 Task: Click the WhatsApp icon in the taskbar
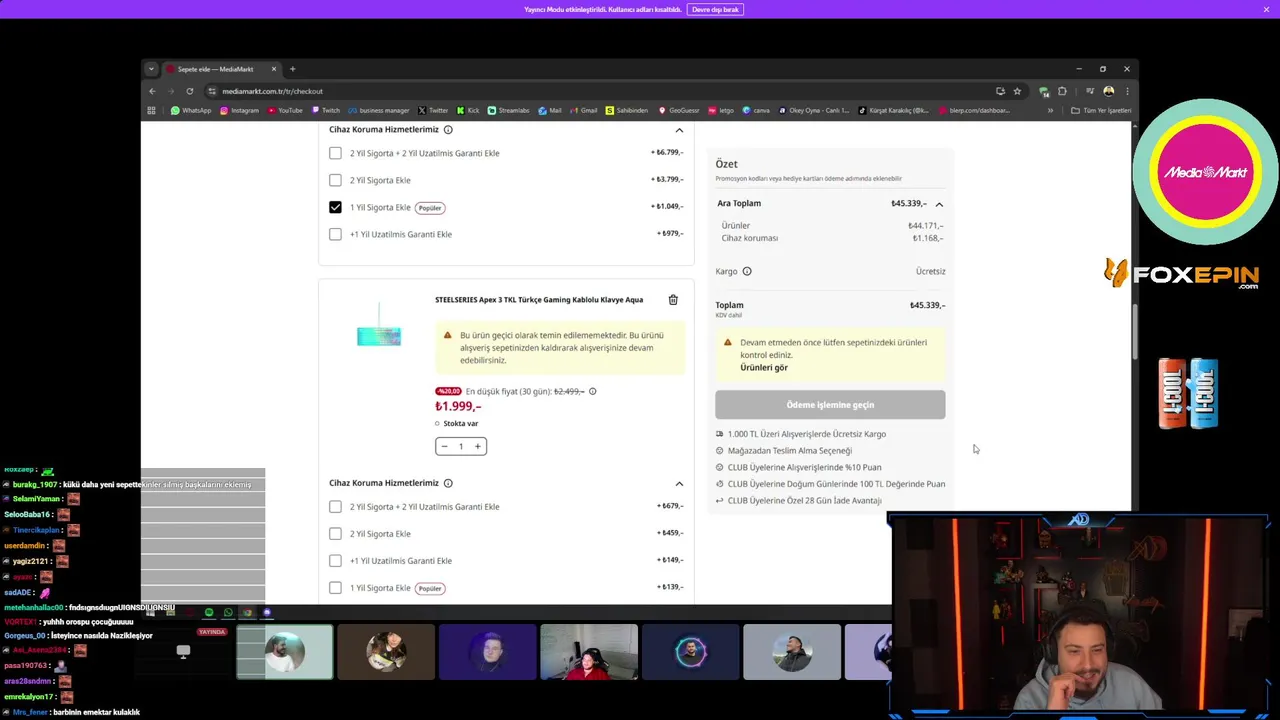point(228,612)
